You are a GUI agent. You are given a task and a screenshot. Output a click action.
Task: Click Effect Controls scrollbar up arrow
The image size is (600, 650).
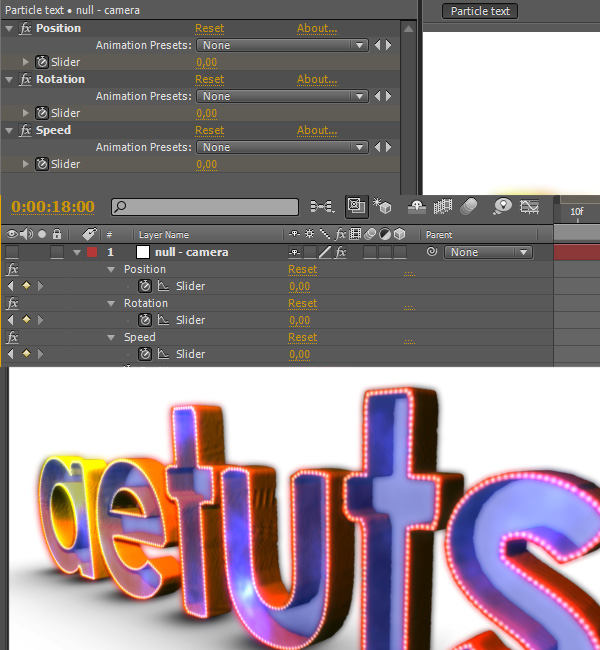point(408,29)
